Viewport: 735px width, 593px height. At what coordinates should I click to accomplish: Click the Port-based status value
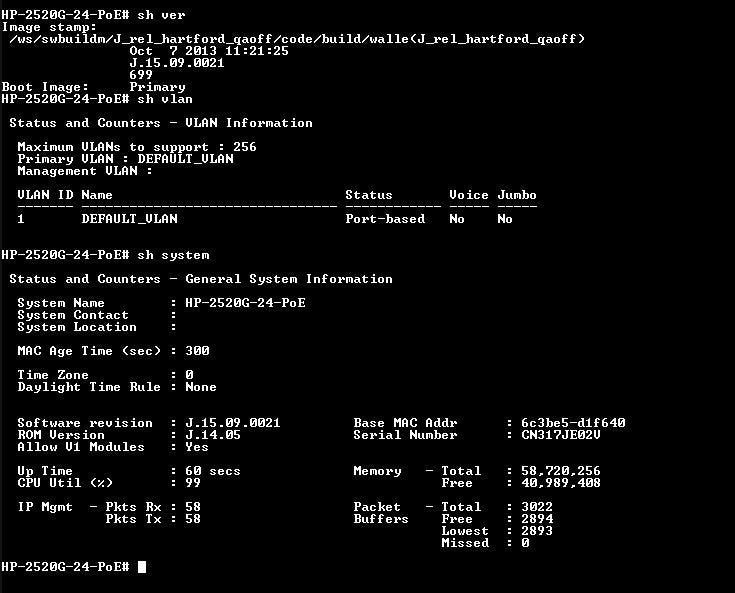[x=385, y=219]
